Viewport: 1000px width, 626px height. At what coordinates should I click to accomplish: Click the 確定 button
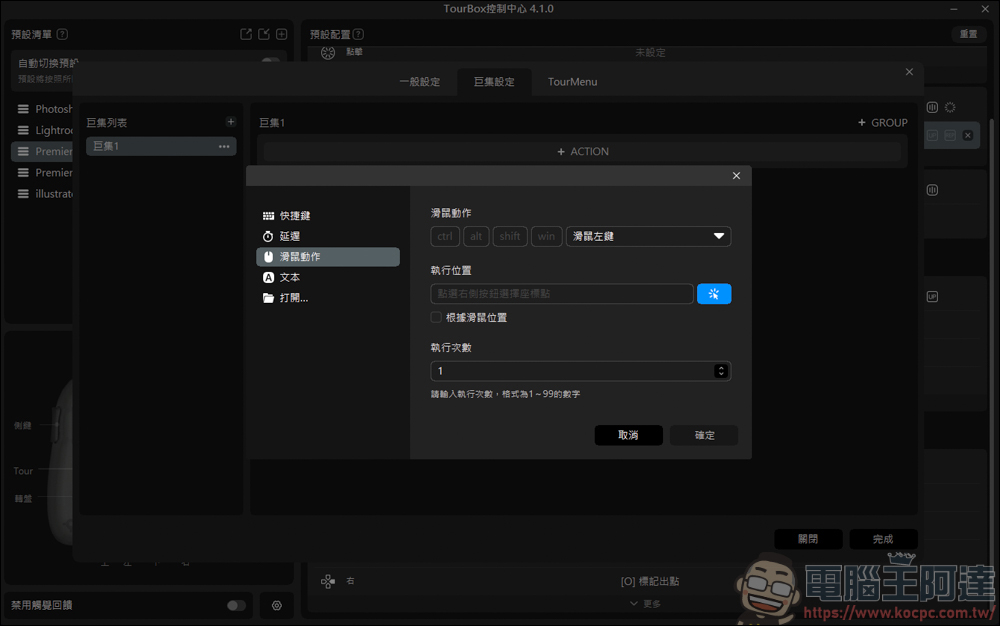point(704,435)
